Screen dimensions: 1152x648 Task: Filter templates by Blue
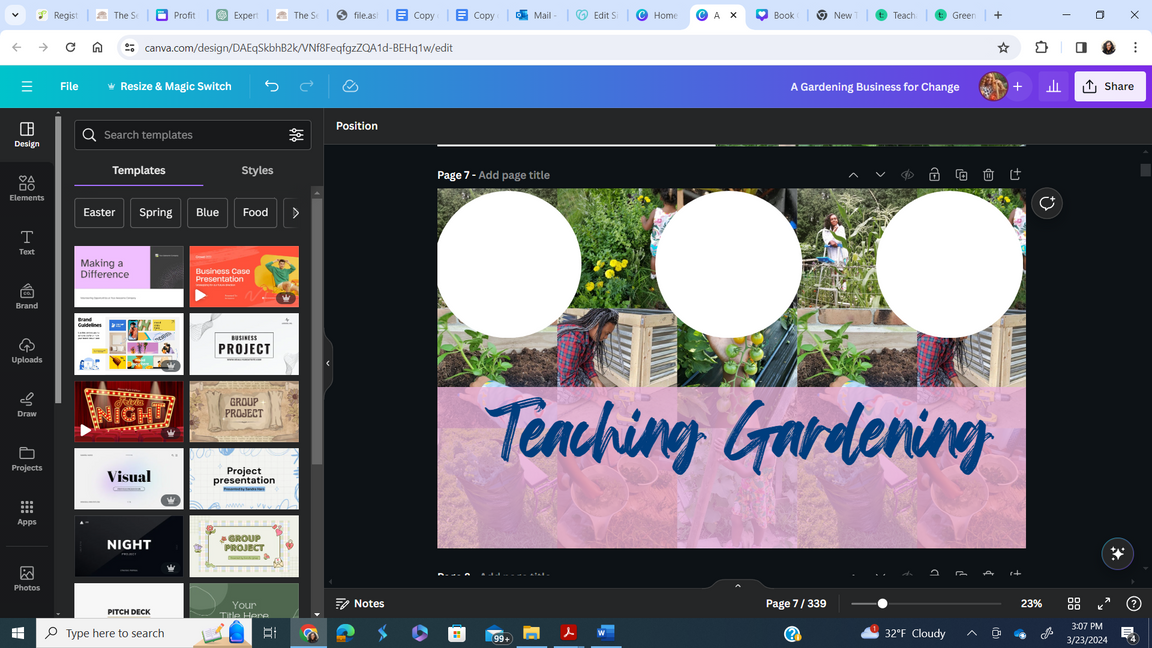coord(207,212)
